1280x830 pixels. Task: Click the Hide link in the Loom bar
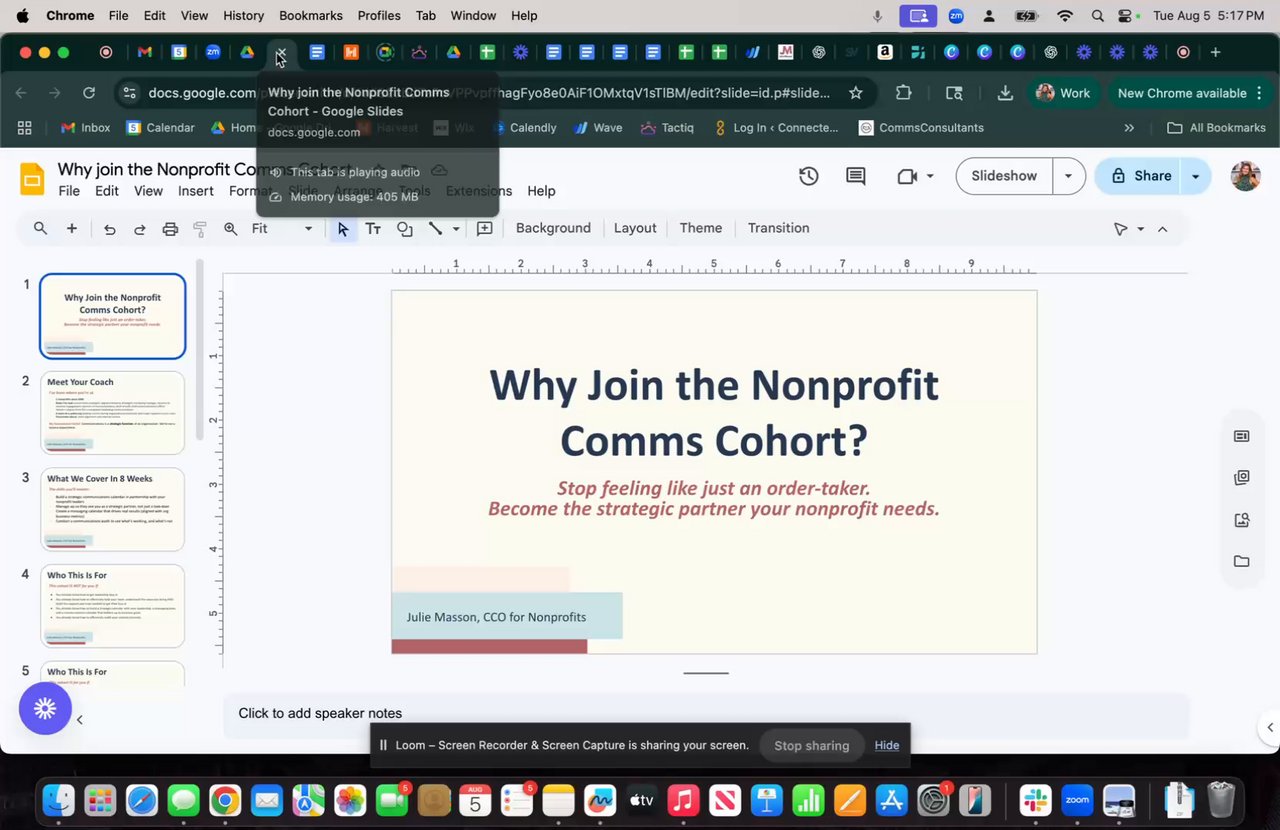tap(887, 745)
